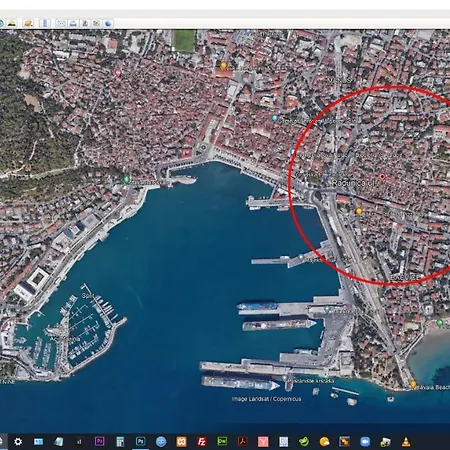Click green pin above the beach cove
This screenshot has width=450, height=450.
439,323
